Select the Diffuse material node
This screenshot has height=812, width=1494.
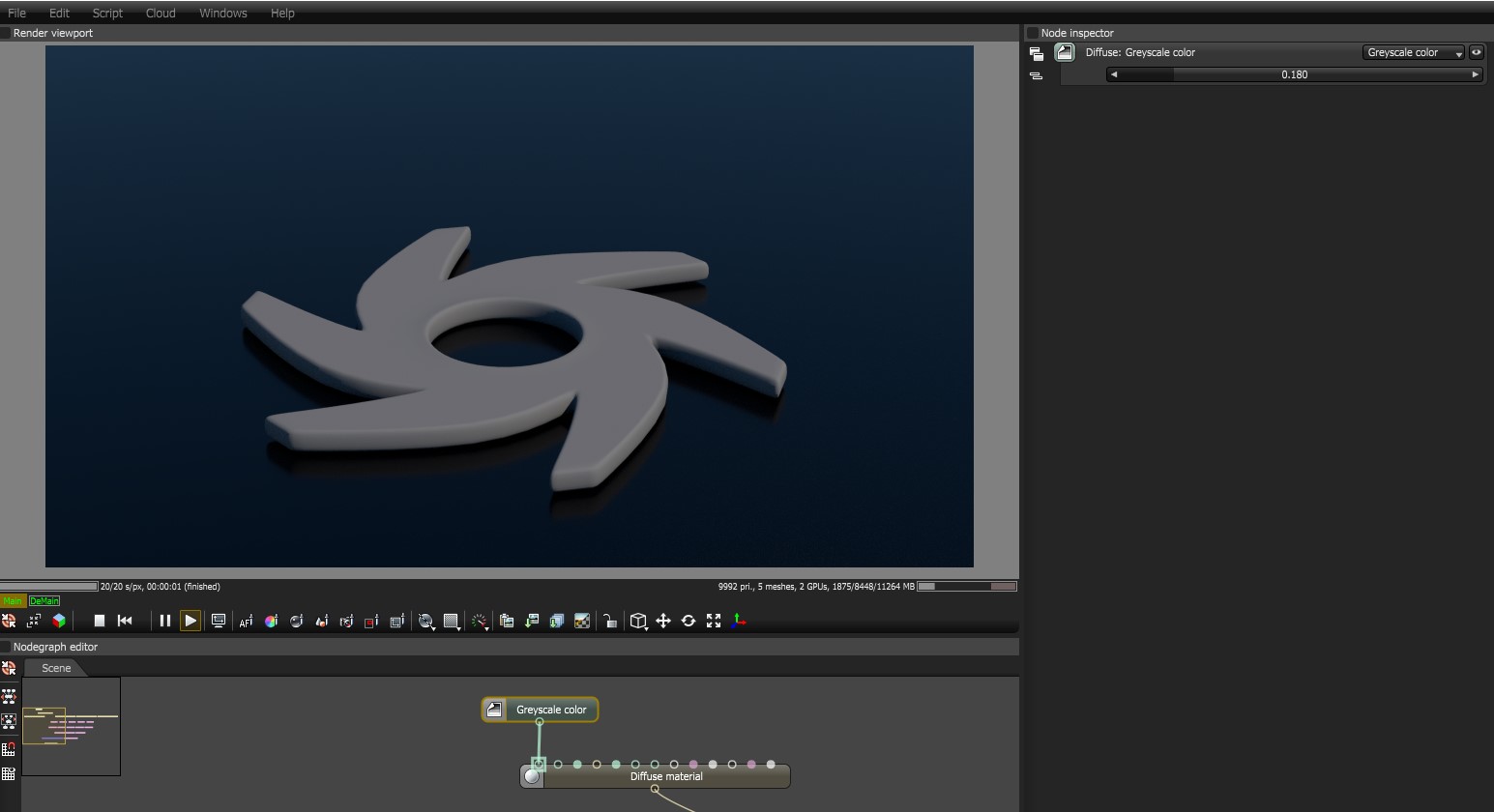tap(656, 776)
